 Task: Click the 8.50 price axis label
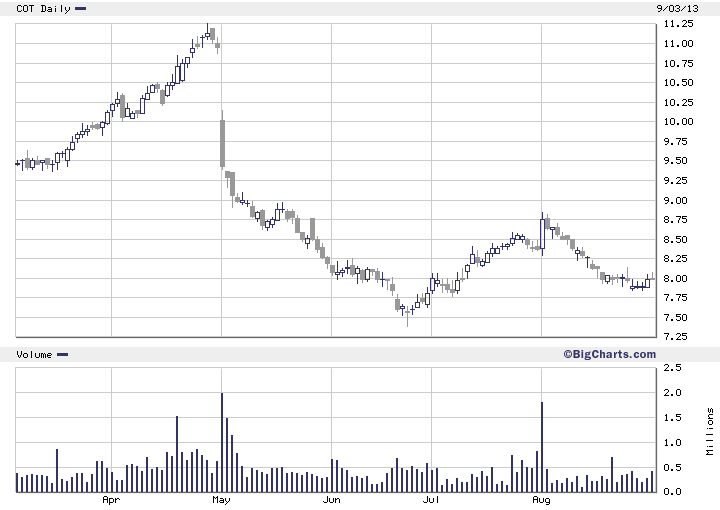click(x=675, y=239)
